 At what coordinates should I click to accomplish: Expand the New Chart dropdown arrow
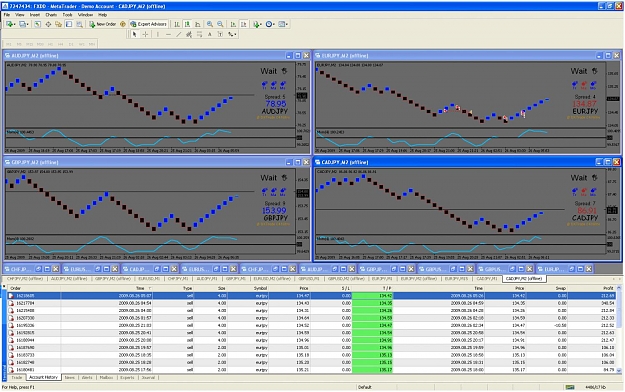pyautogui.click(x=15, y=24)
